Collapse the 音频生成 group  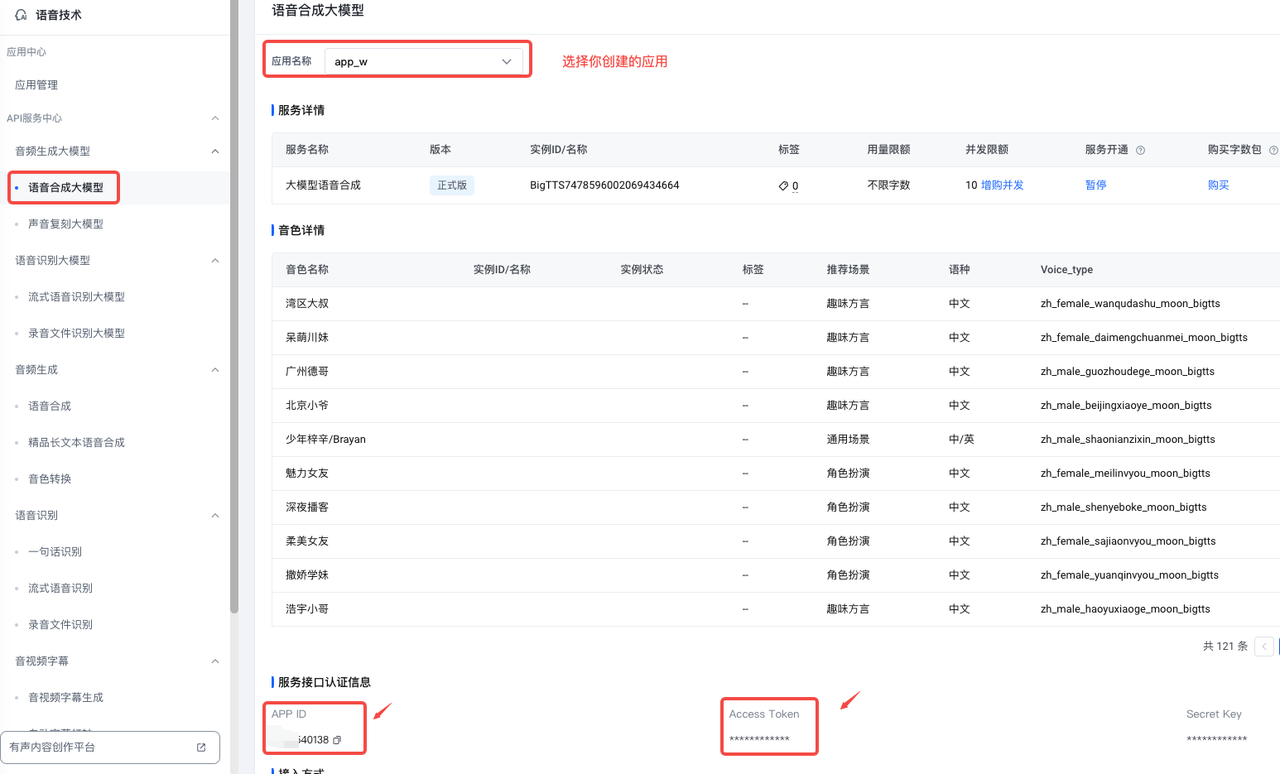coord(215,370)
